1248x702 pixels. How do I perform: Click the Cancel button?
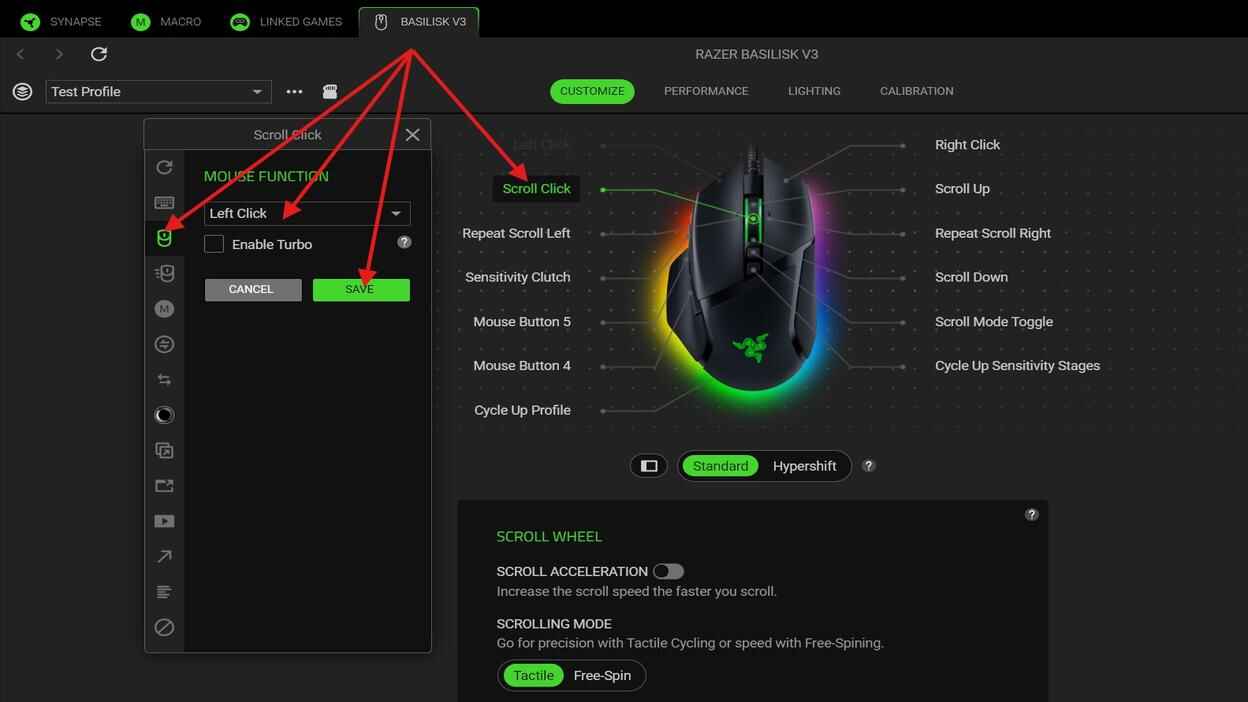pyautogui.click(x=251, y=289)
